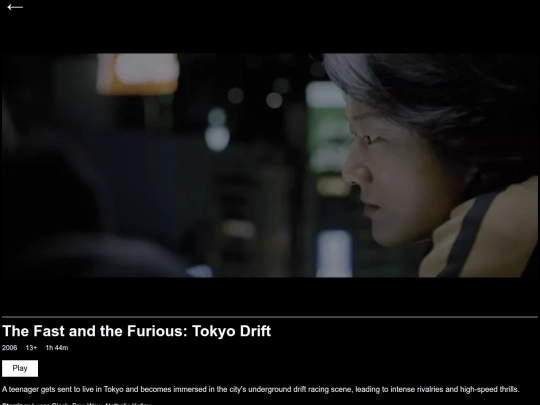Click the dark steering wheel area in preview
Image resolution: width=540 pixels, height=405 pixels.
coord(103,255)
